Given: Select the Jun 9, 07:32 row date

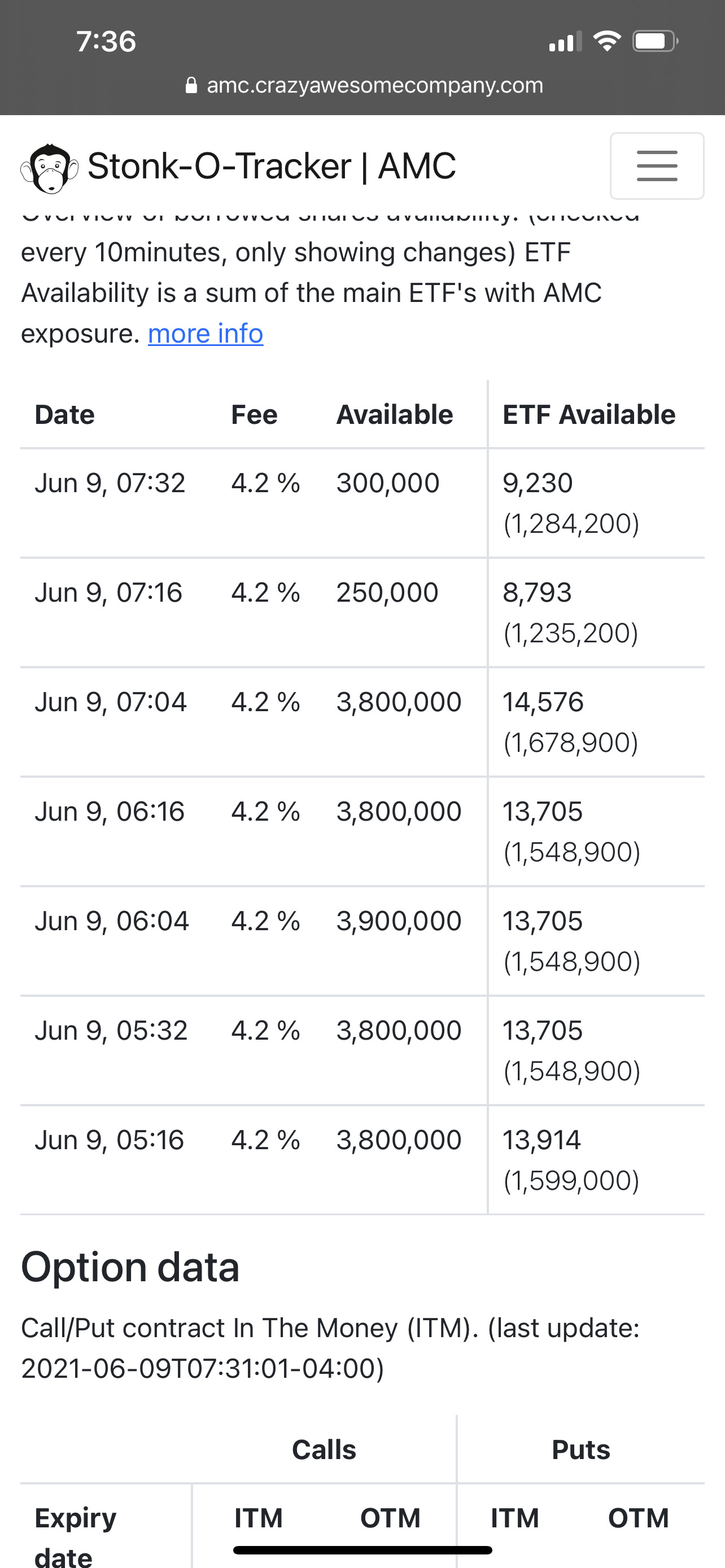Looking at the screenshot, I should pos(110,483).
